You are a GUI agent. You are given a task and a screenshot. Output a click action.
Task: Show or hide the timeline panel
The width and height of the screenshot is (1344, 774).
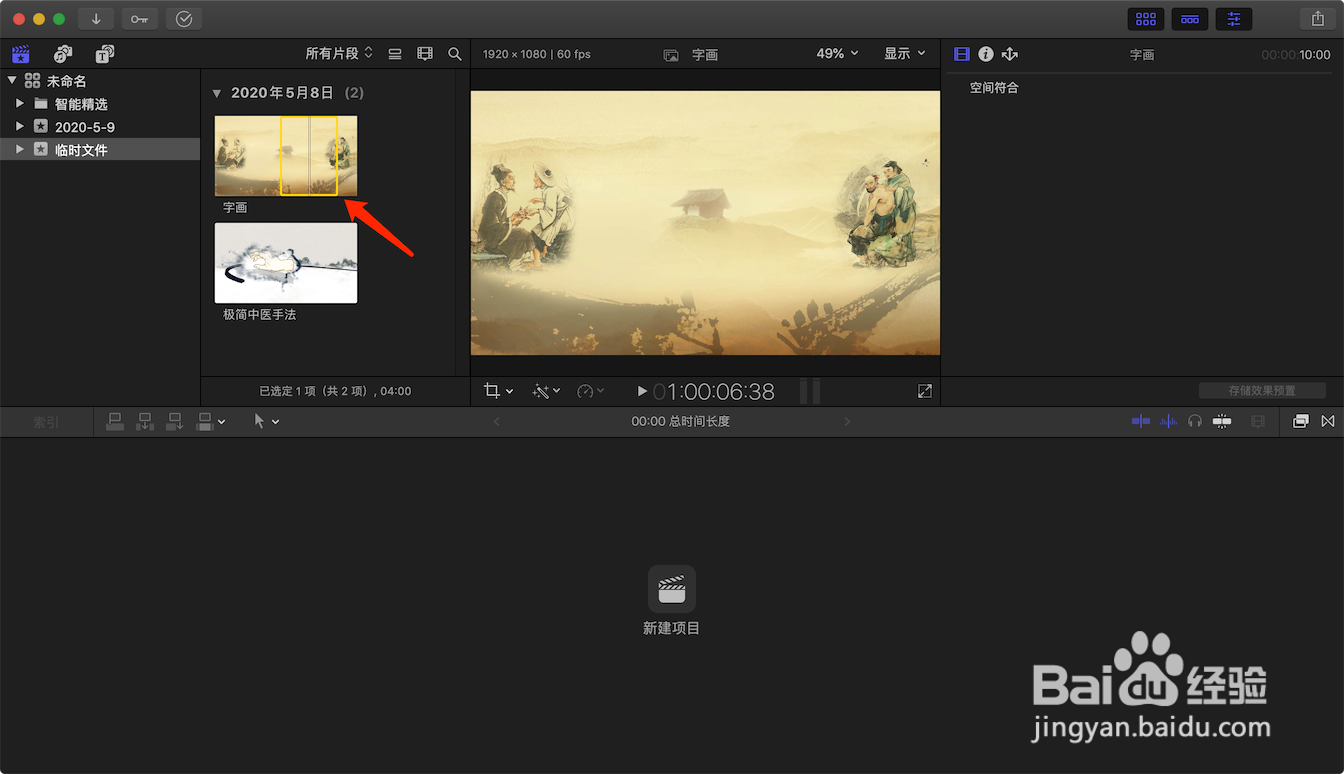point(1190,19)
